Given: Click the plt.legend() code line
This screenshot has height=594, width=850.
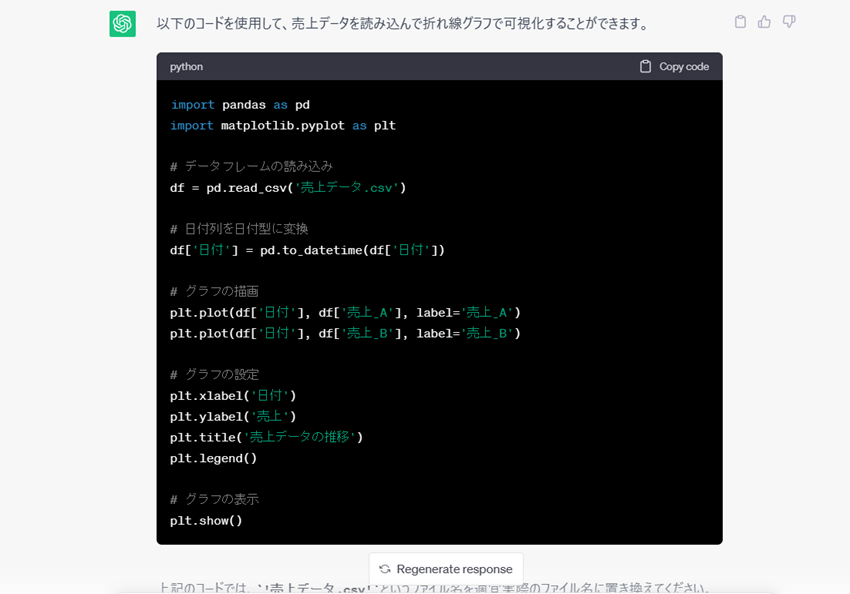Looking at the screenshot, I should coord(213,458).
